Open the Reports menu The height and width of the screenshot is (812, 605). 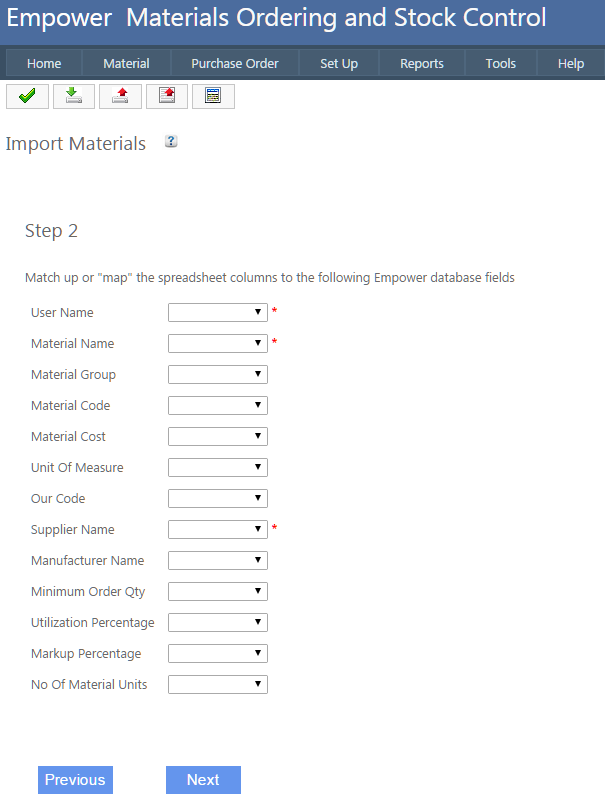click(422, 63)
